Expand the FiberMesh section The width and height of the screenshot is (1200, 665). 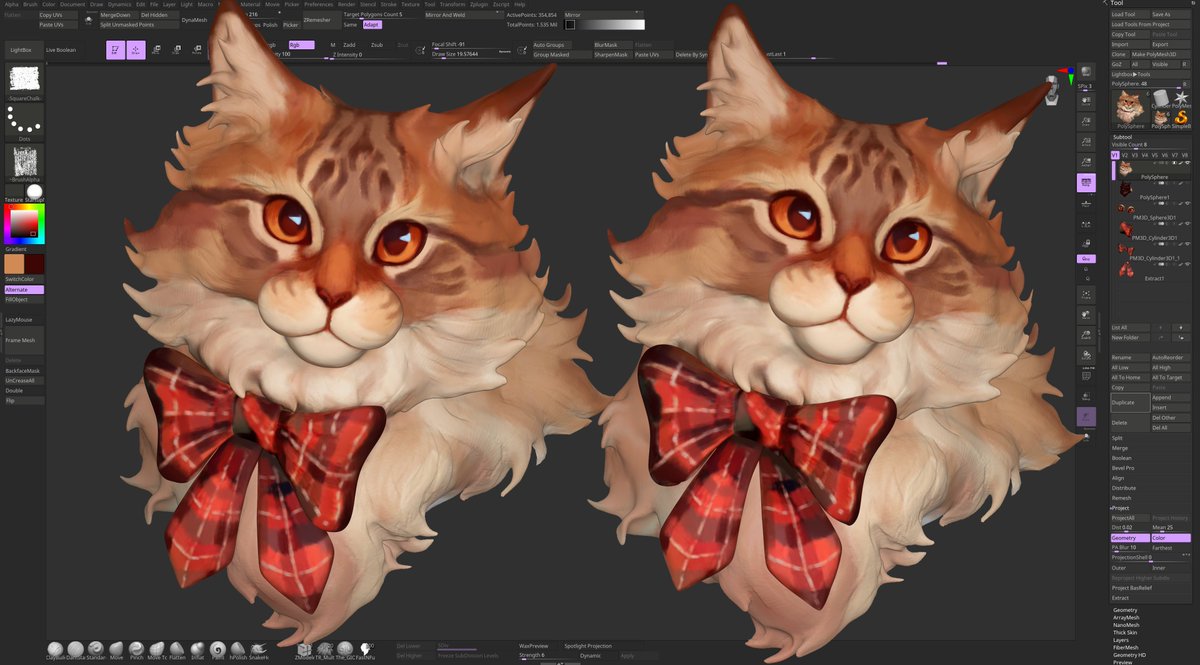click(x=1126, y=647)
